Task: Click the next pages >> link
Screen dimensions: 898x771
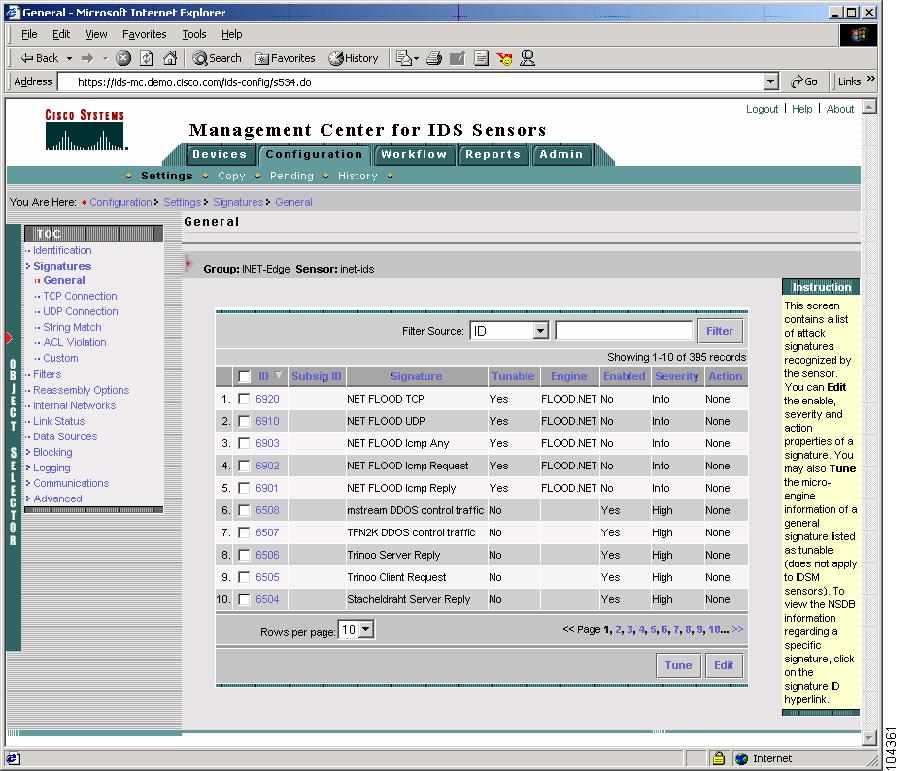Action: [x=738, y=629]
